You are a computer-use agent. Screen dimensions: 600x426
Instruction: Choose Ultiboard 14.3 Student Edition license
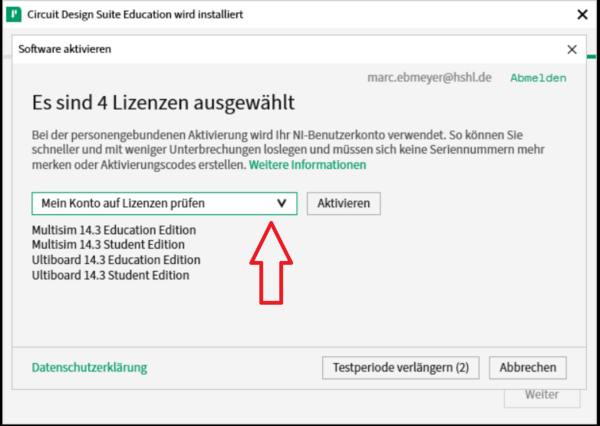point(110,275)
